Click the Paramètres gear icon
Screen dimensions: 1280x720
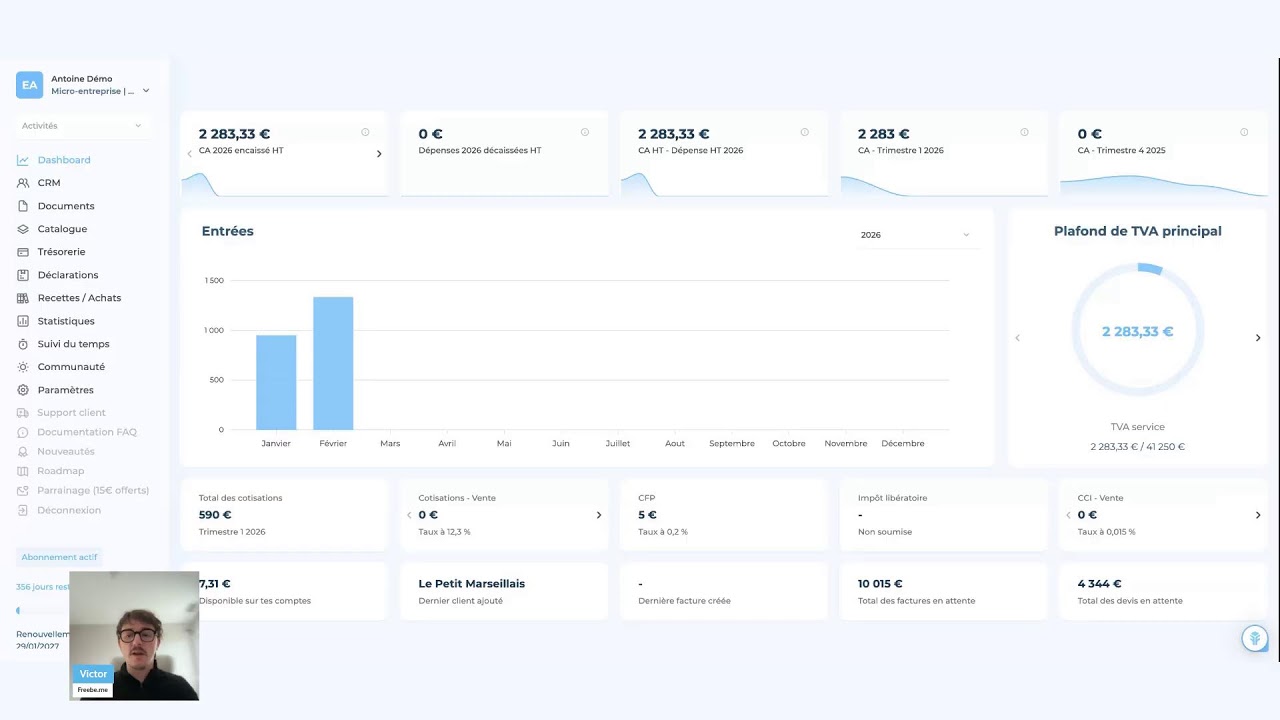(x=23, y=390)
